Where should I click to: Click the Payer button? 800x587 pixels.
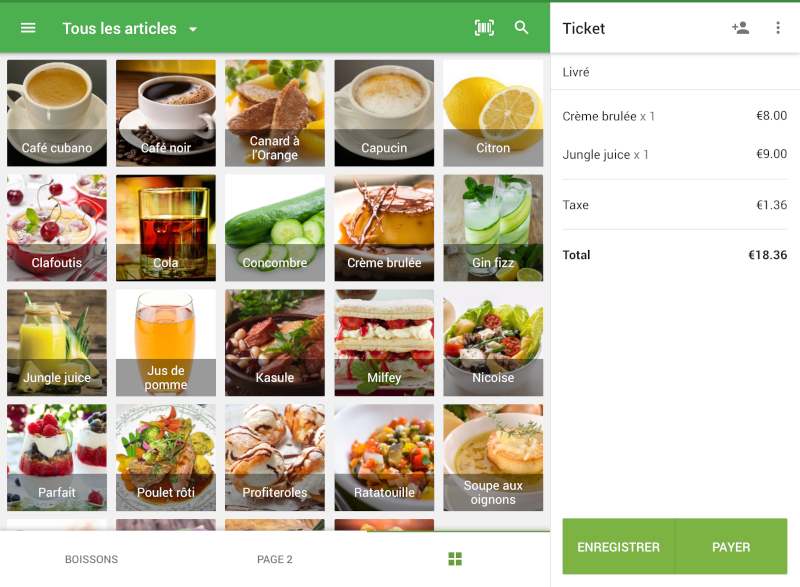tap(731, 547)
